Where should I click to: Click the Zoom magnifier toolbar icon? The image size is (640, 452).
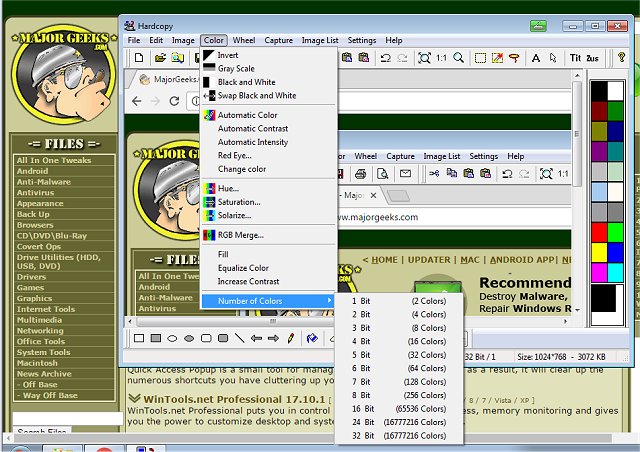458,58
